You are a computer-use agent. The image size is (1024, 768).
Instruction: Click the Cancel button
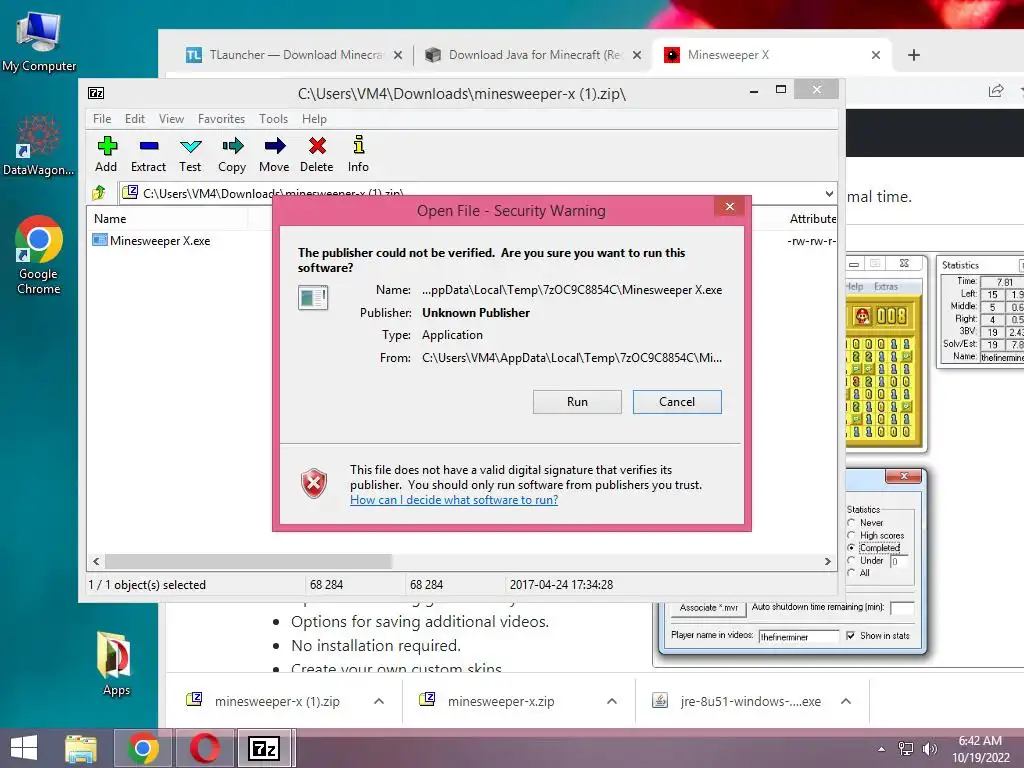pyautogui.click(x=677, y=402)
